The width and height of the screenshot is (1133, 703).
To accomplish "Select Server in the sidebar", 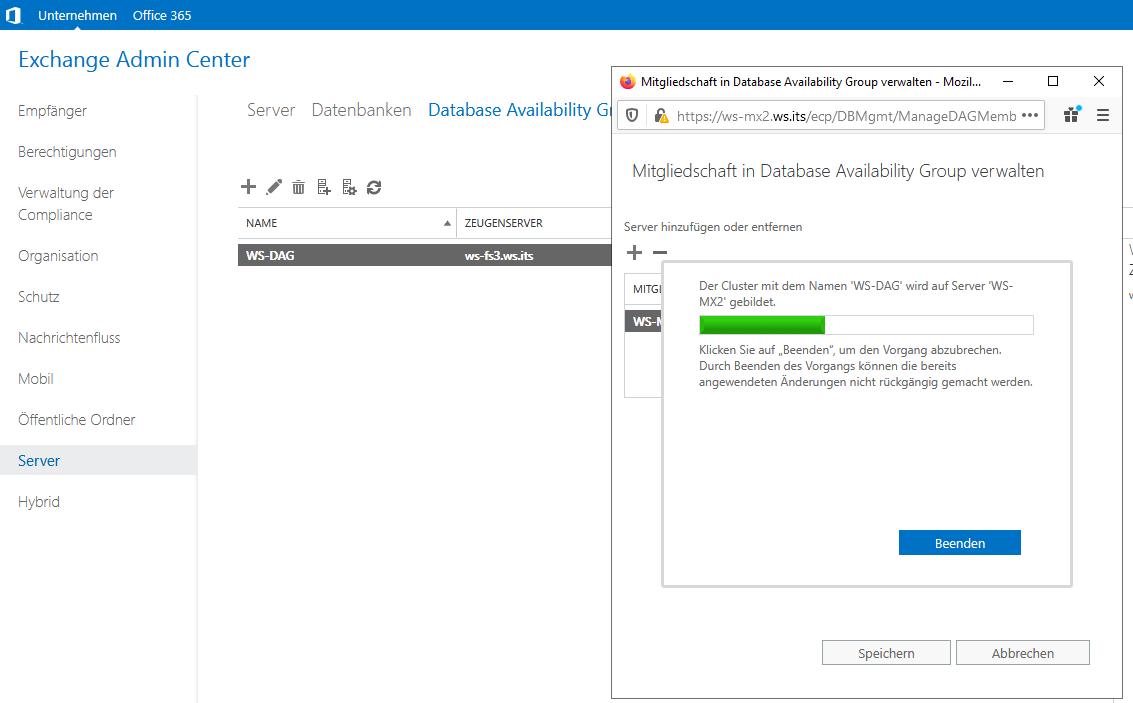I will click(x=98, y=460).
